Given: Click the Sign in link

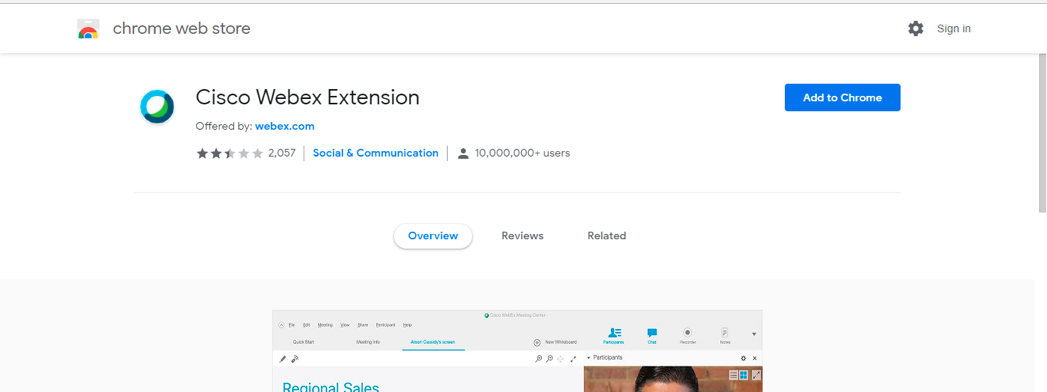Looking at the screenshot, I should (954, 29).
